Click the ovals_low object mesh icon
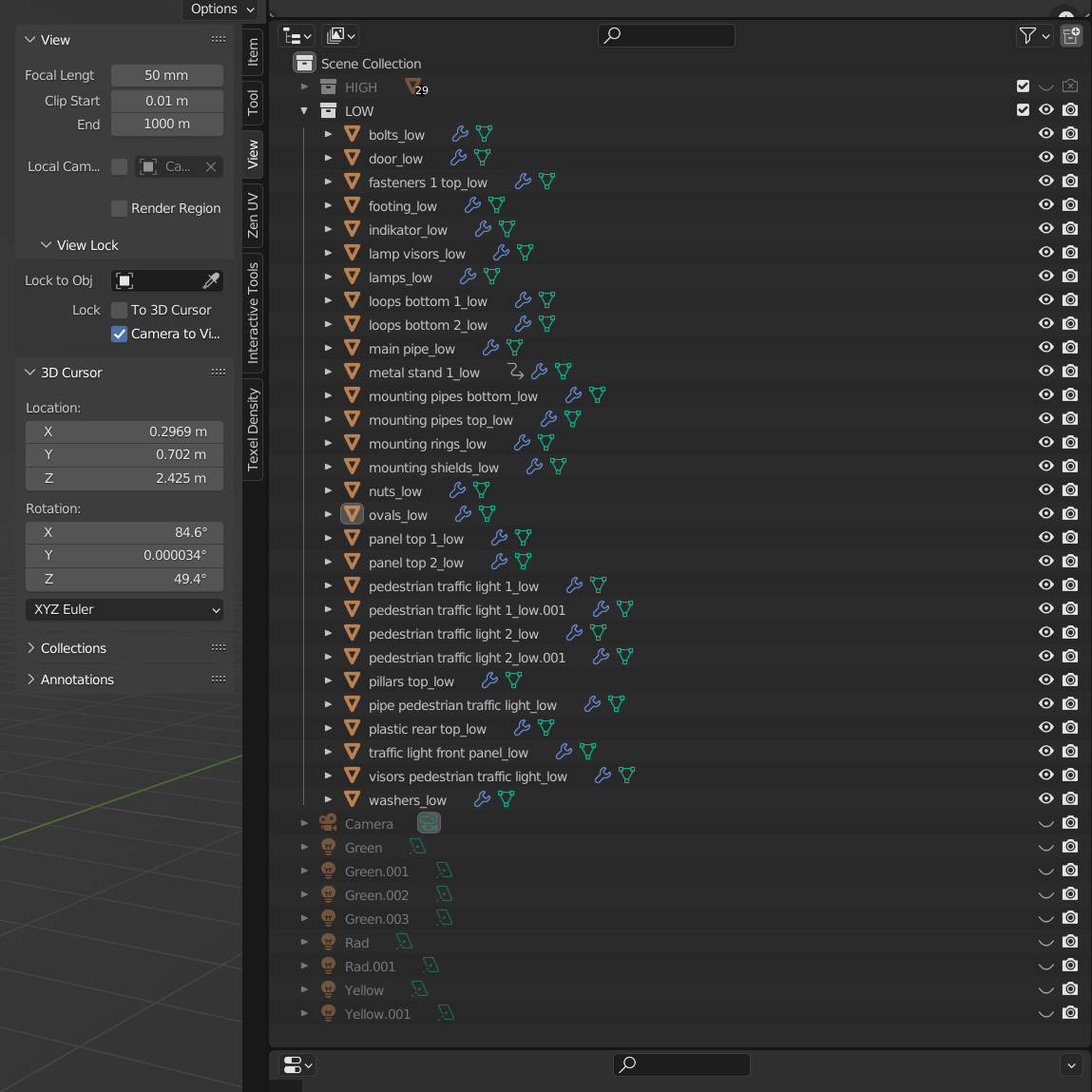The image size is (1092, 1092). tap(352, 514)
